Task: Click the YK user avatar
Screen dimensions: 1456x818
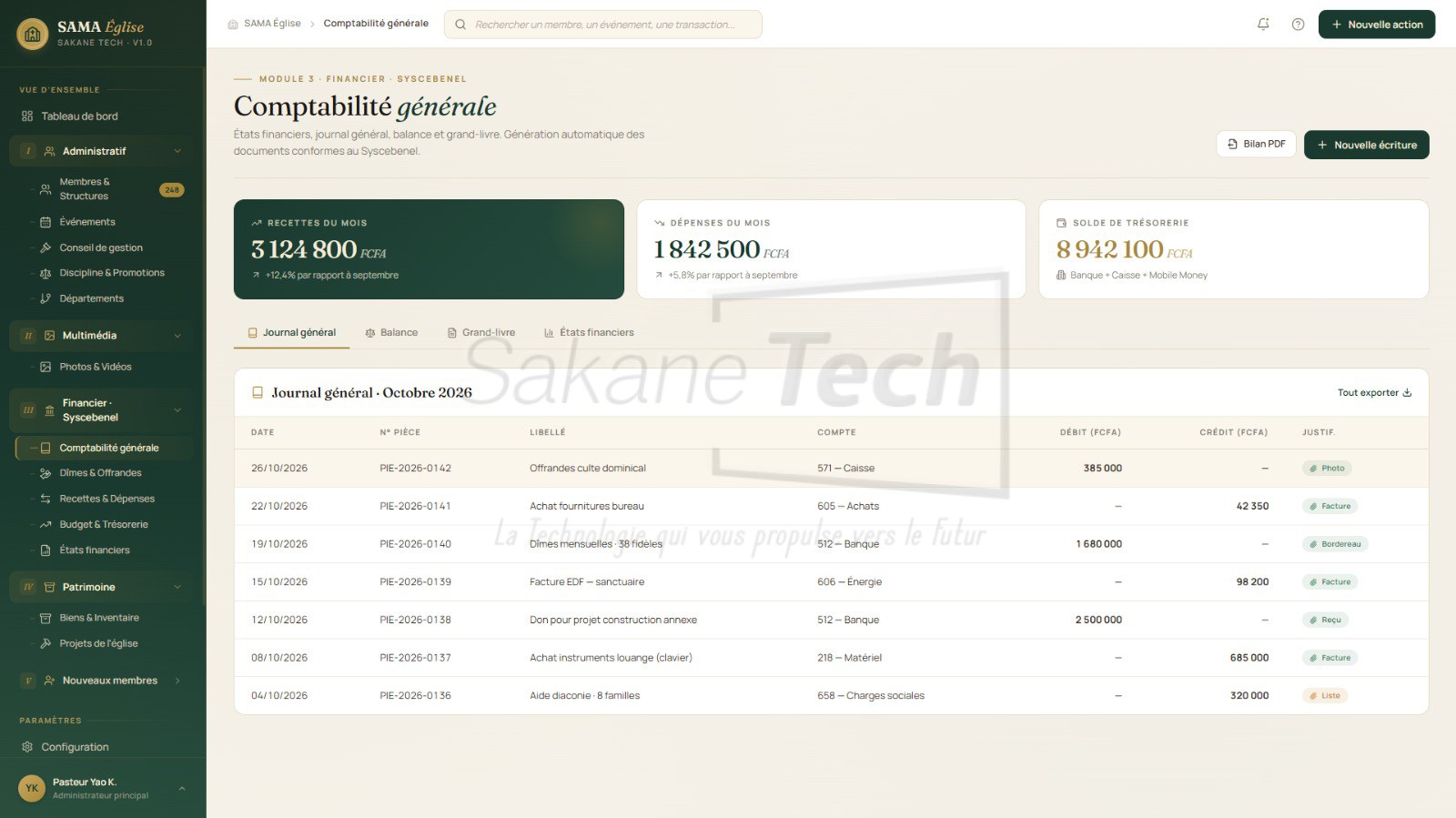Action: (32, 788)
